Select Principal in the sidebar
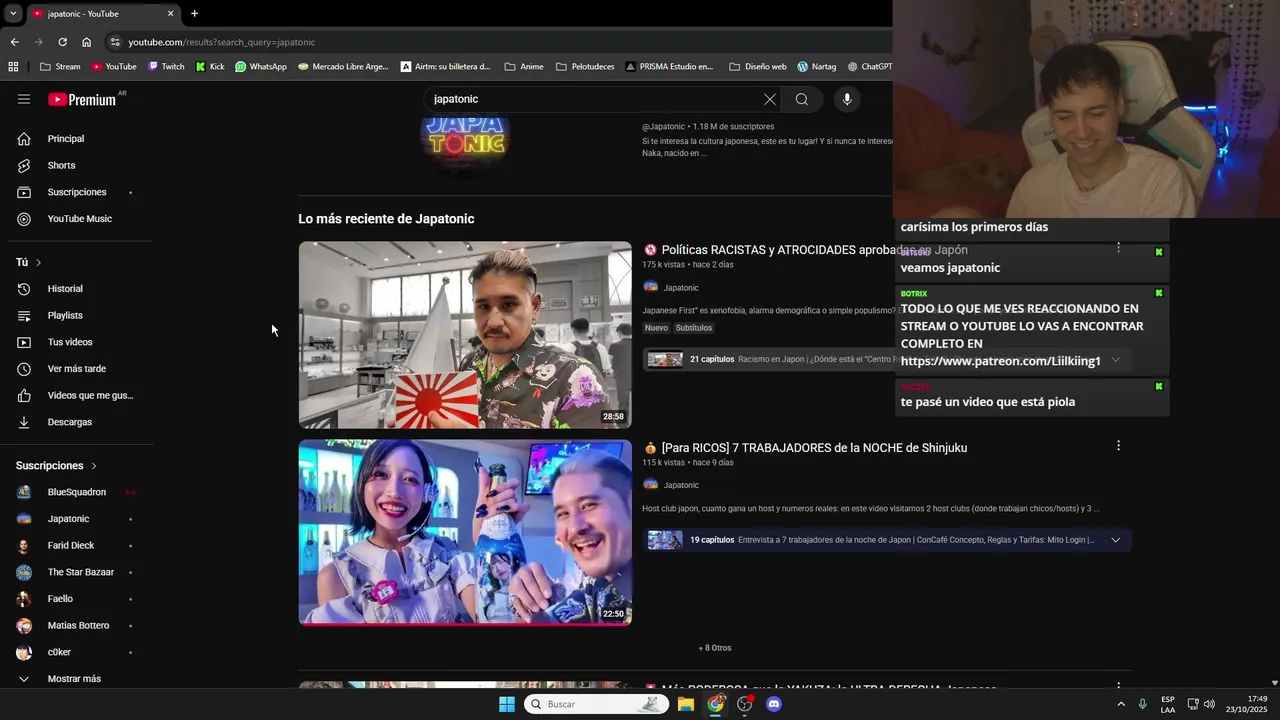1280x720 pixels. coord(76,139)
